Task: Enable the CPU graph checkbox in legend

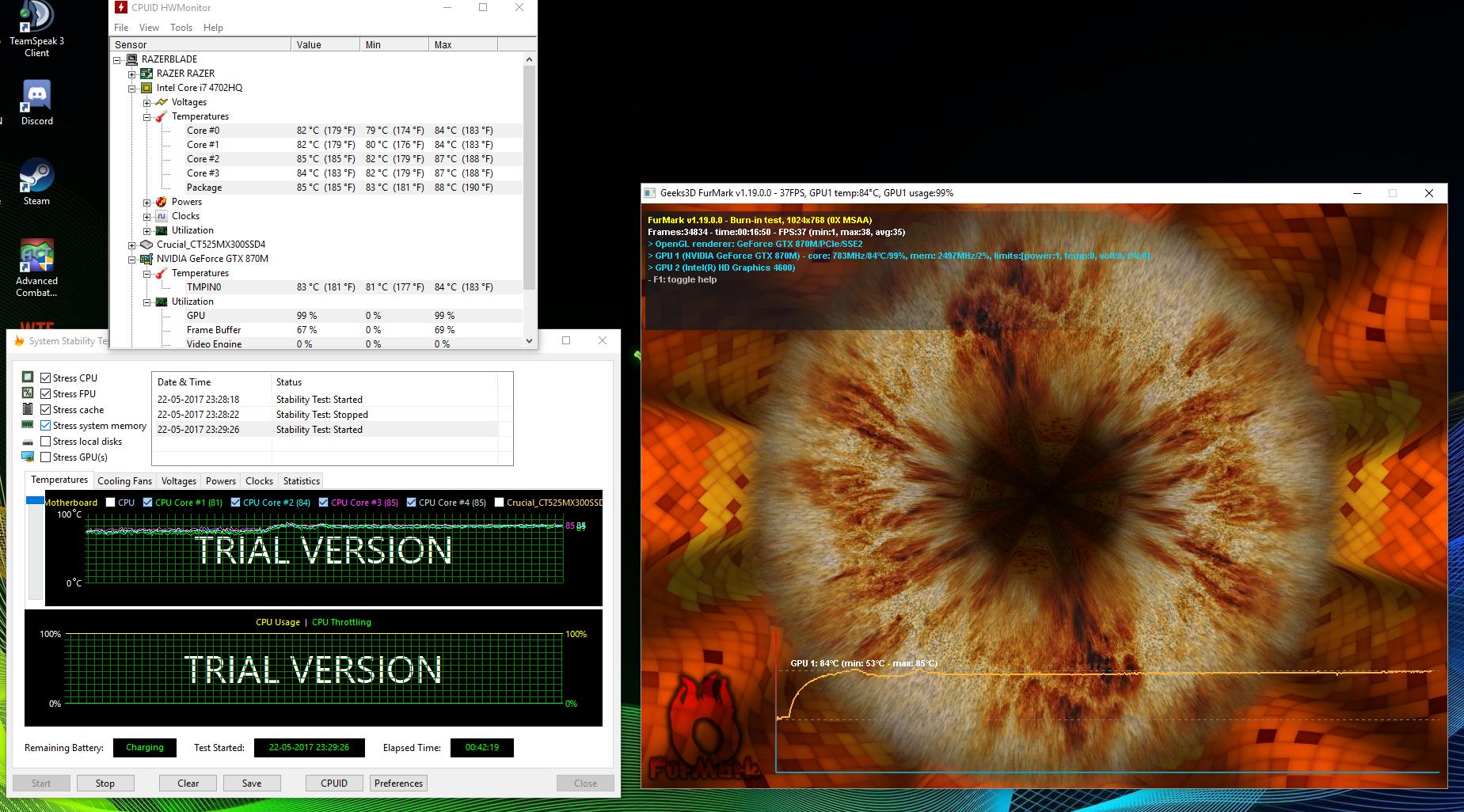Action: tap(111, 503)
